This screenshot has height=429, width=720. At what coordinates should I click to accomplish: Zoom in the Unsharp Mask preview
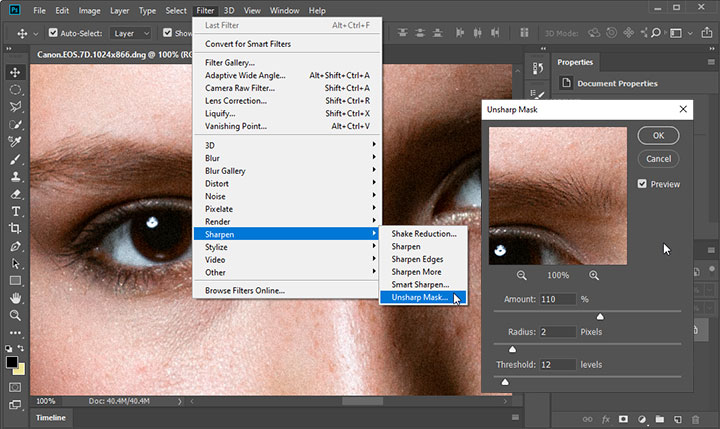pos(594,275)
